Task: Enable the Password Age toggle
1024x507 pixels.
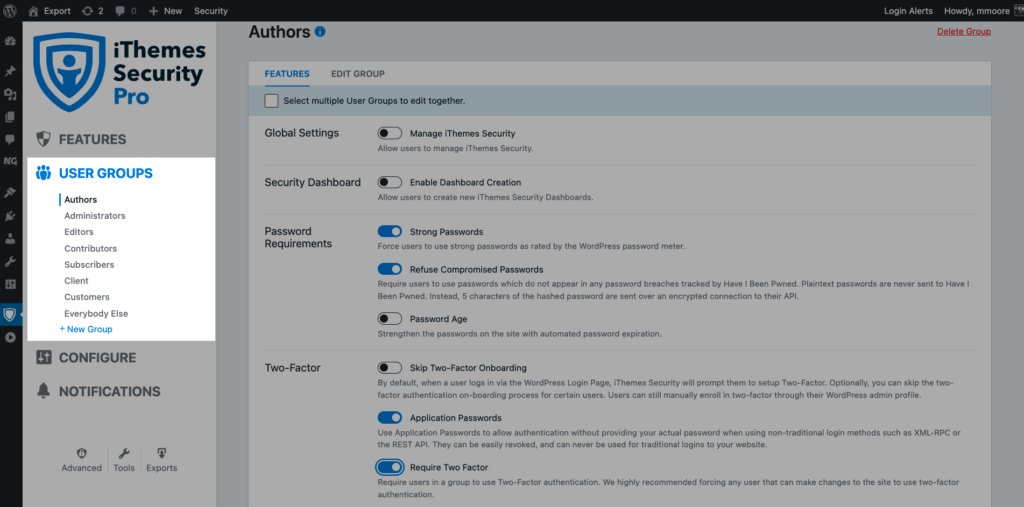Action: tap(390, 319)
